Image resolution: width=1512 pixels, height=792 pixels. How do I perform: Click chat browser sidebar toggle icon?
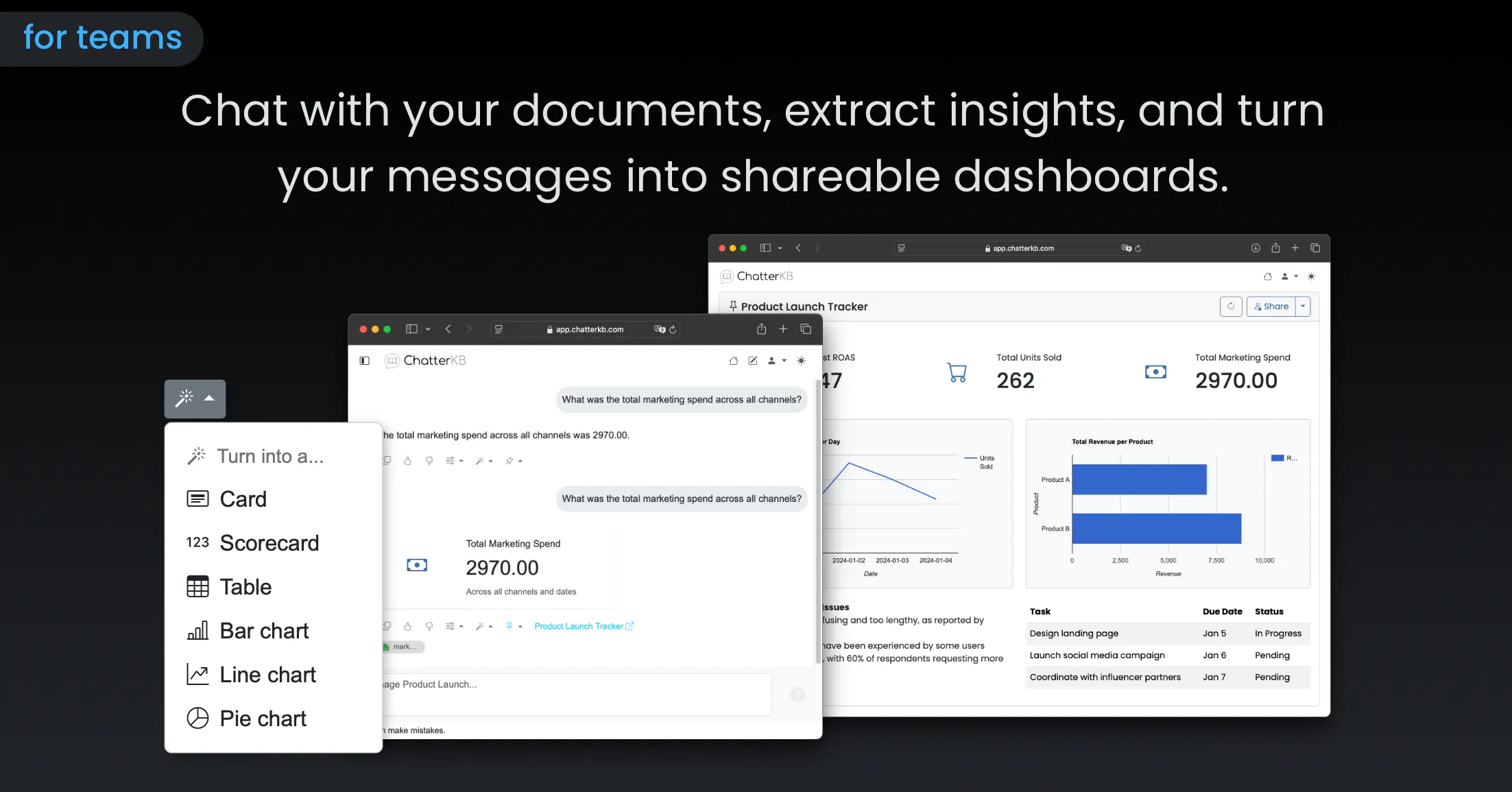coord(411,329)
